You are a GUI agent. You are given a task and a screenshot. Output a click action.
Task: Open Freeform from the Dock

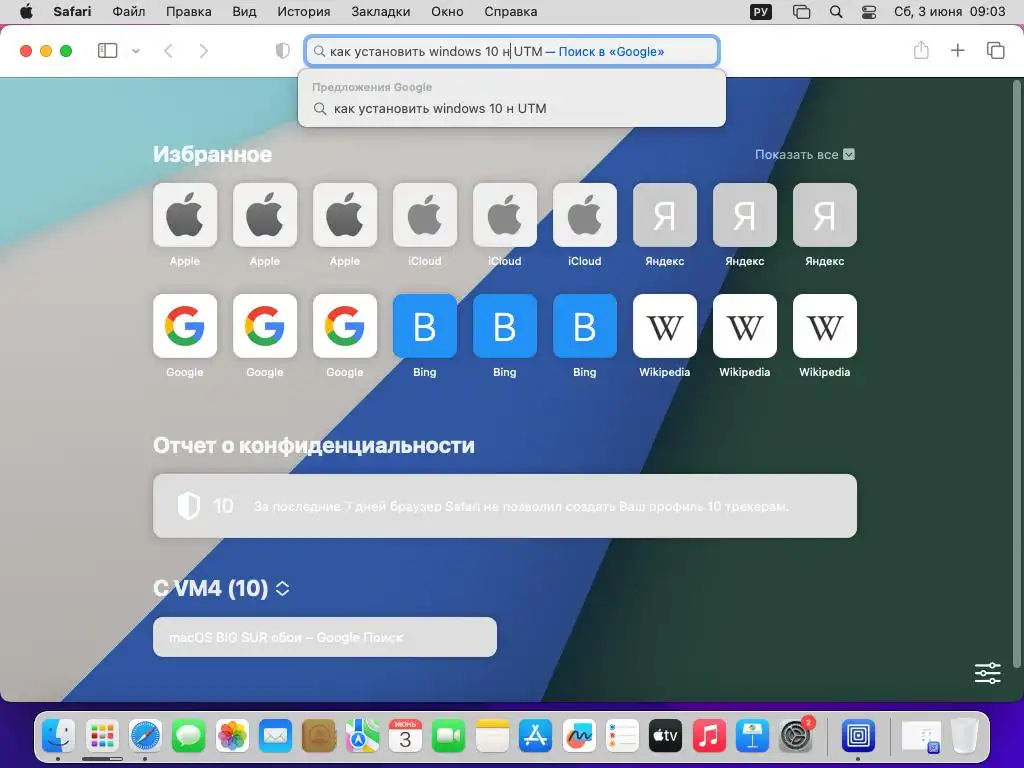(x=579, y=737)
